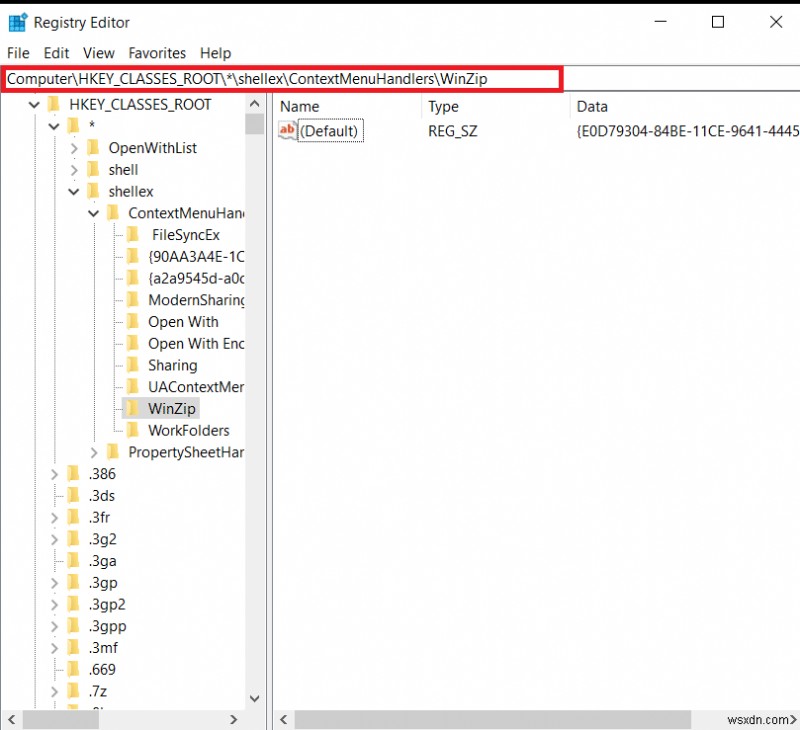Image resolution: width=800 pixels, height=730 pixels.
Task: Click the shellex folder icon
Action: 93,191
